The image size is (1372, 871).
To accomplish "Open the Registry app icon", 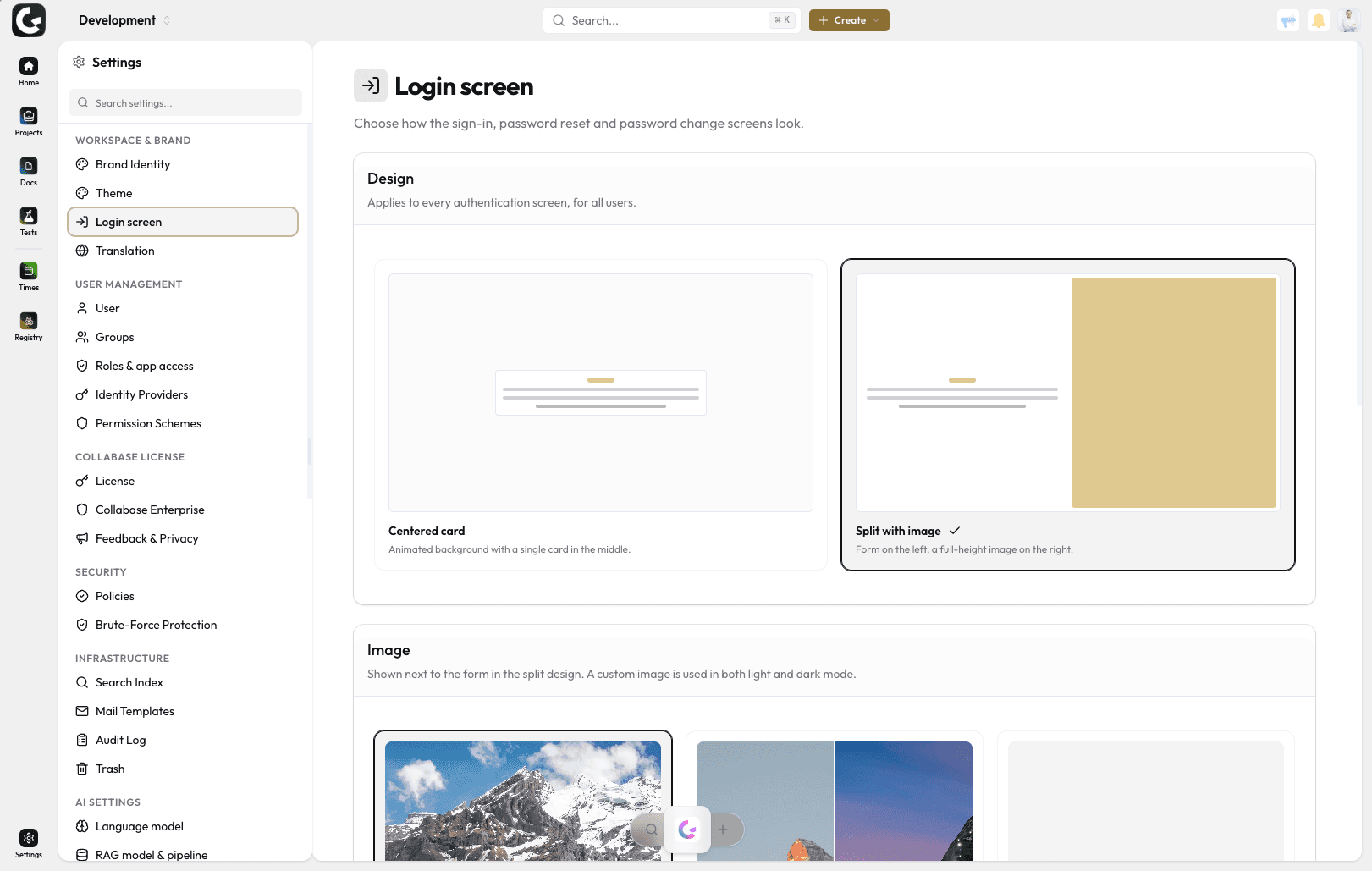I will click(29, 326).
